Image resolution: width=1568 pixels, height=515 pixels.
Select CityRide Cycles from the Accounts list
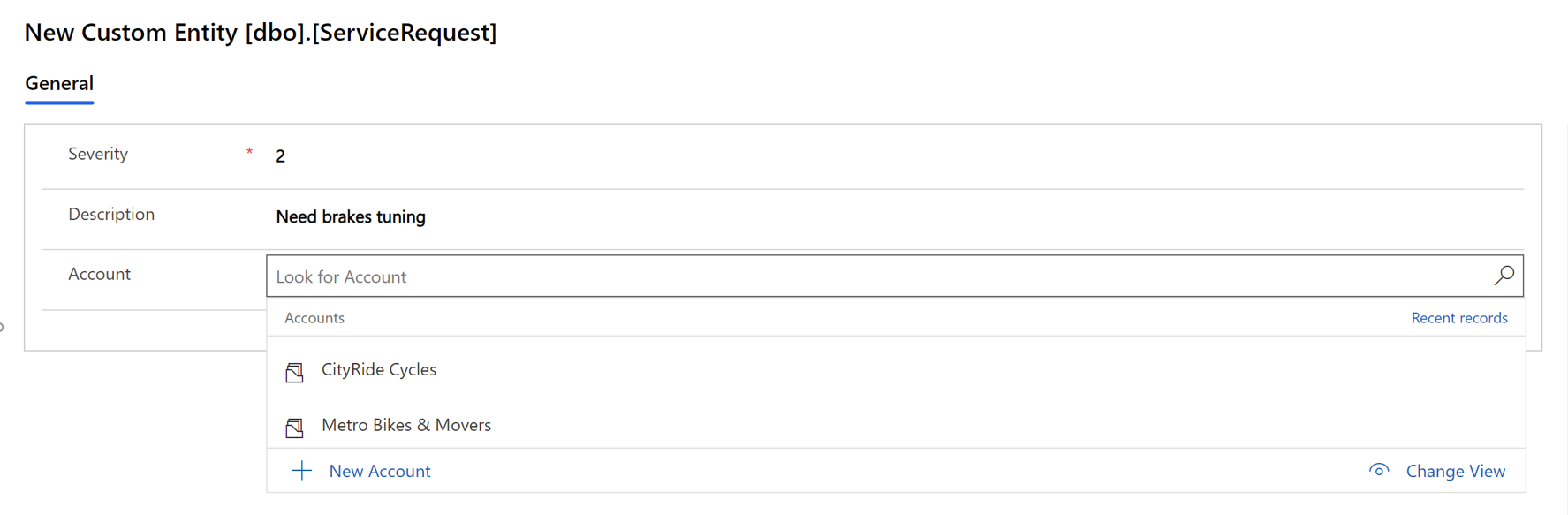(x=379, y=369)
